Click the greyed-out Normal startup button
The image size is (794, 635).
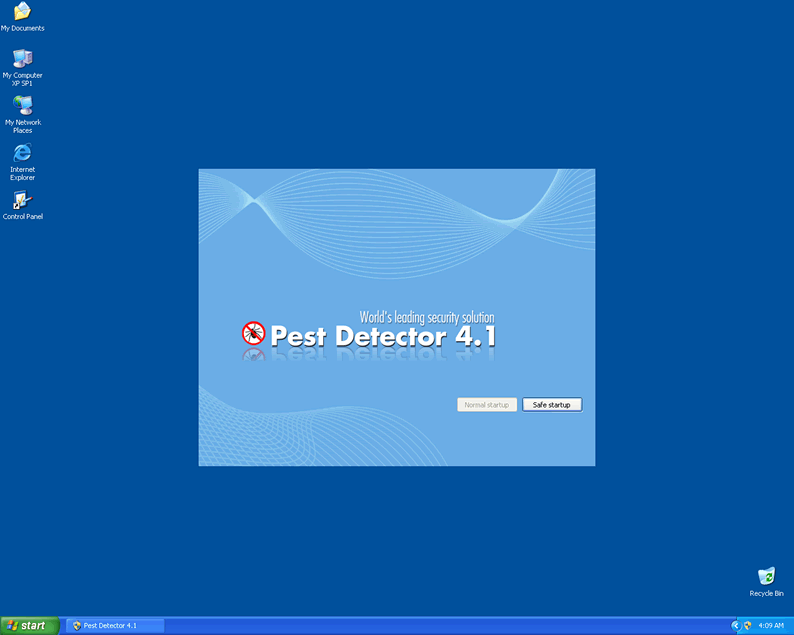click(x=487, y=405)
